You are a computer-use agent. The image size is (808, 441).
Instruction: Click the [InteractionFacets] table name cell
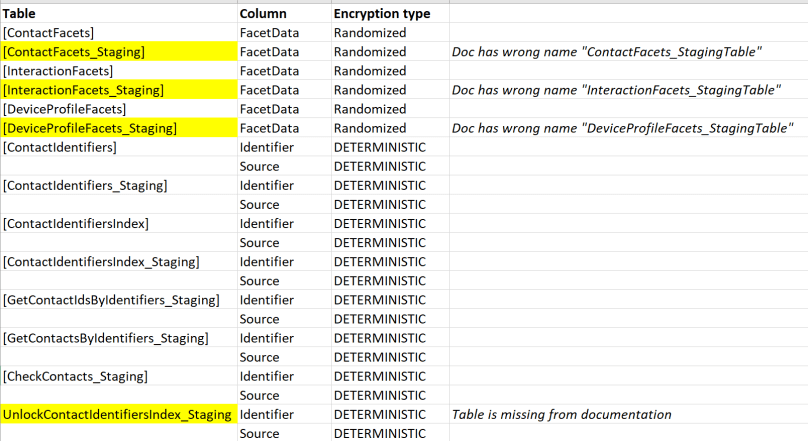click(x=58, y=71)
